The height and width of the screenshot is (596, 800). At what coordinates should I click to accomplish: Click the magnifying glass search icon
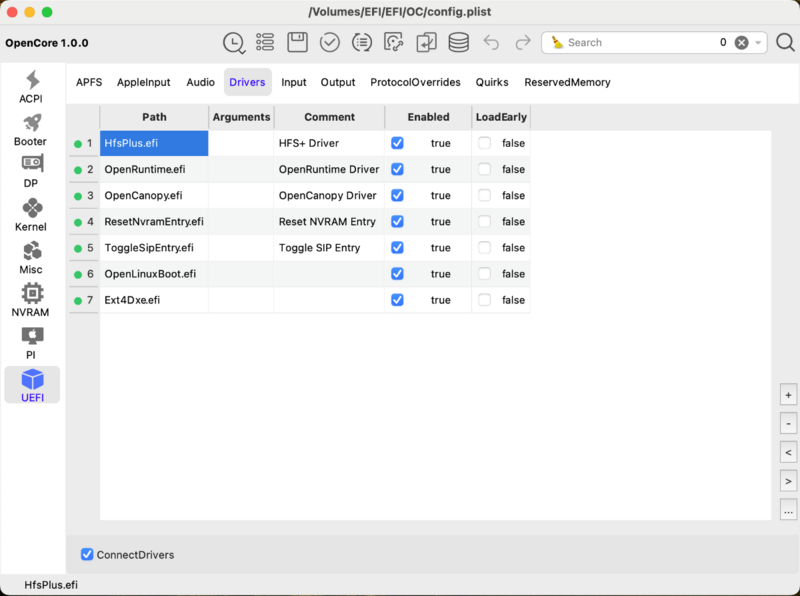785,42
